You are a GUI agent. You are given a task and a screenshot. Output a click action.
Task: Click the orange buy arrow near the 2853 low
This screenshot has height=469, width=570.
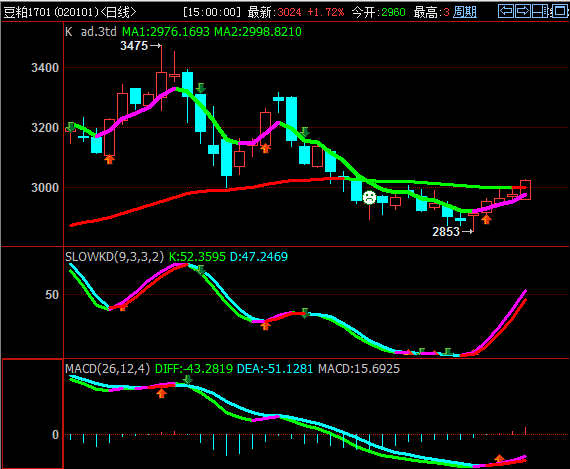pos(486,219)
